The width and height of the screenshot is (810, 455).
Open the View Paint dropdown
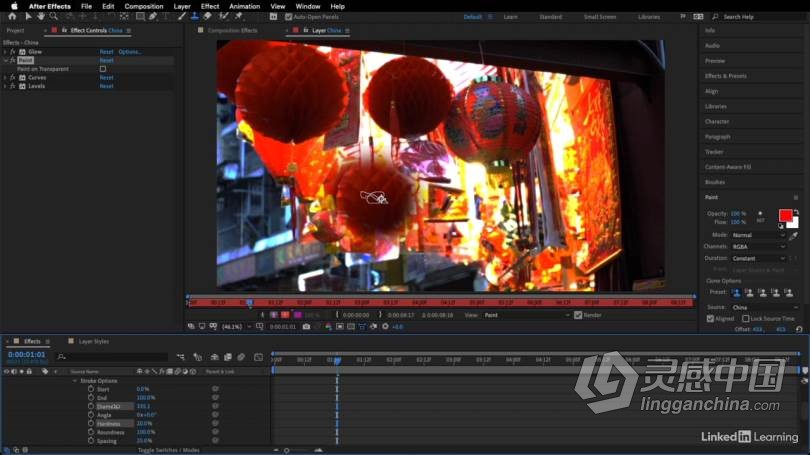[527, 315]
